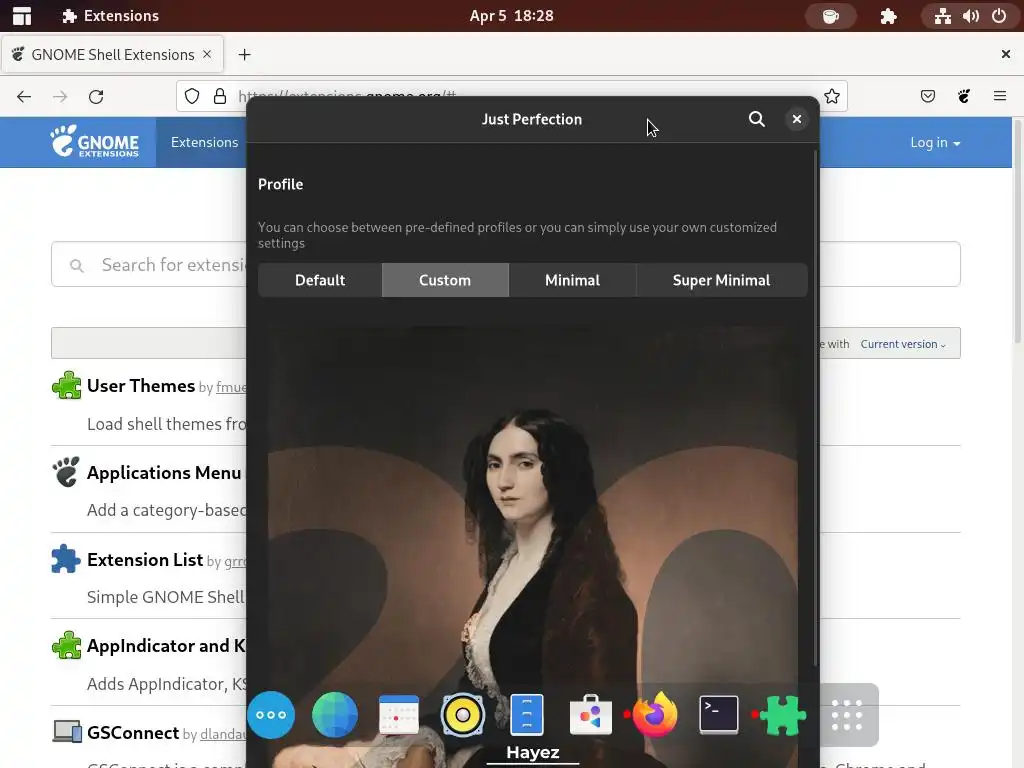Open the Extensions app menu in top bar
Image resolution: width=1024 pixels, height=768 pixels.
[x=110, y=16]
